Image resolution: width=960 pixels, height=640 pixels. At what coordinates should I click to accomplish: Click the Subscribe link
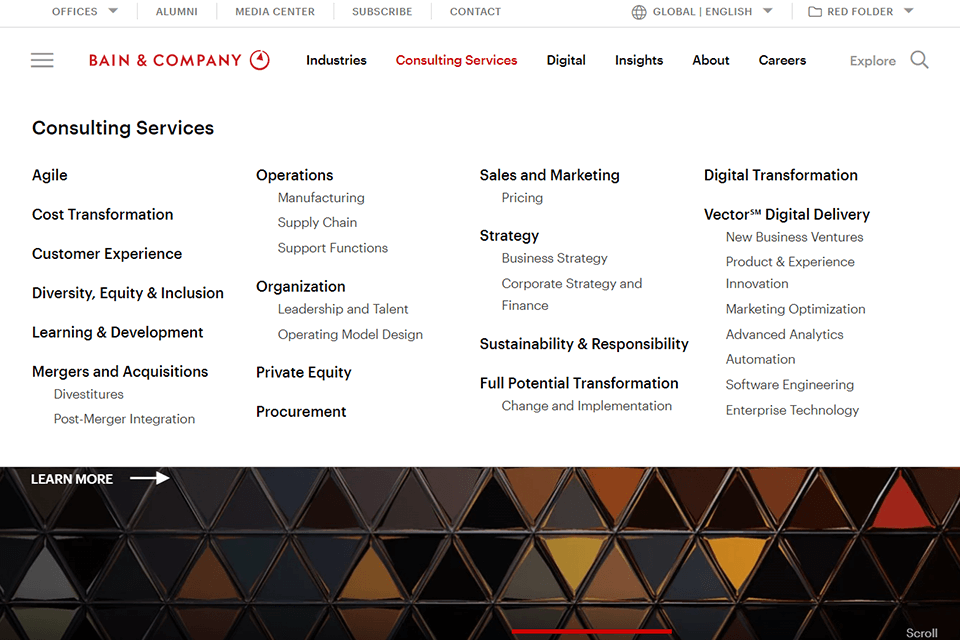tap(382, 12)
